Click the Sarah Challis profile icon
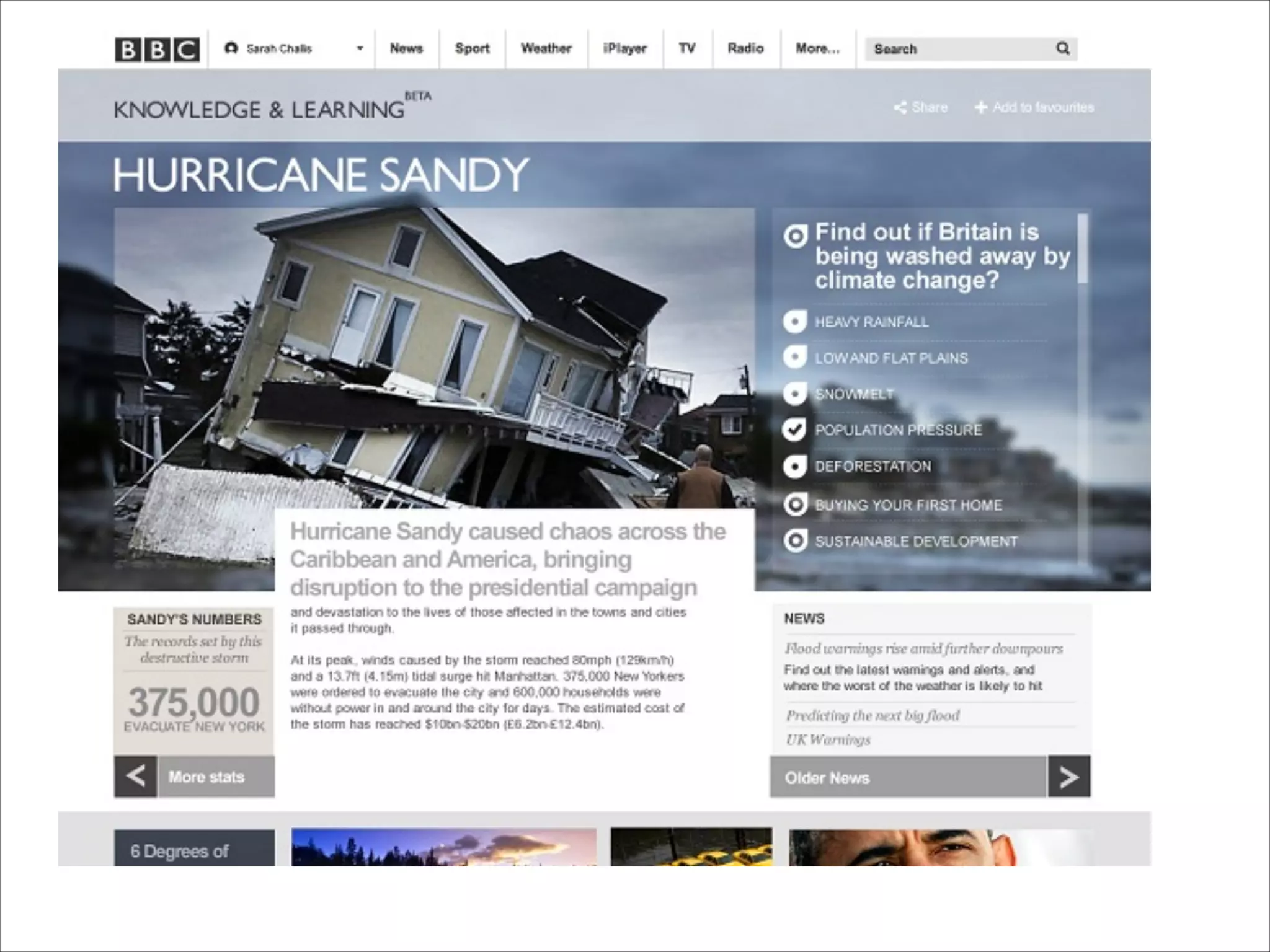This screenshot has height=952, width=1270. [231, 48]
